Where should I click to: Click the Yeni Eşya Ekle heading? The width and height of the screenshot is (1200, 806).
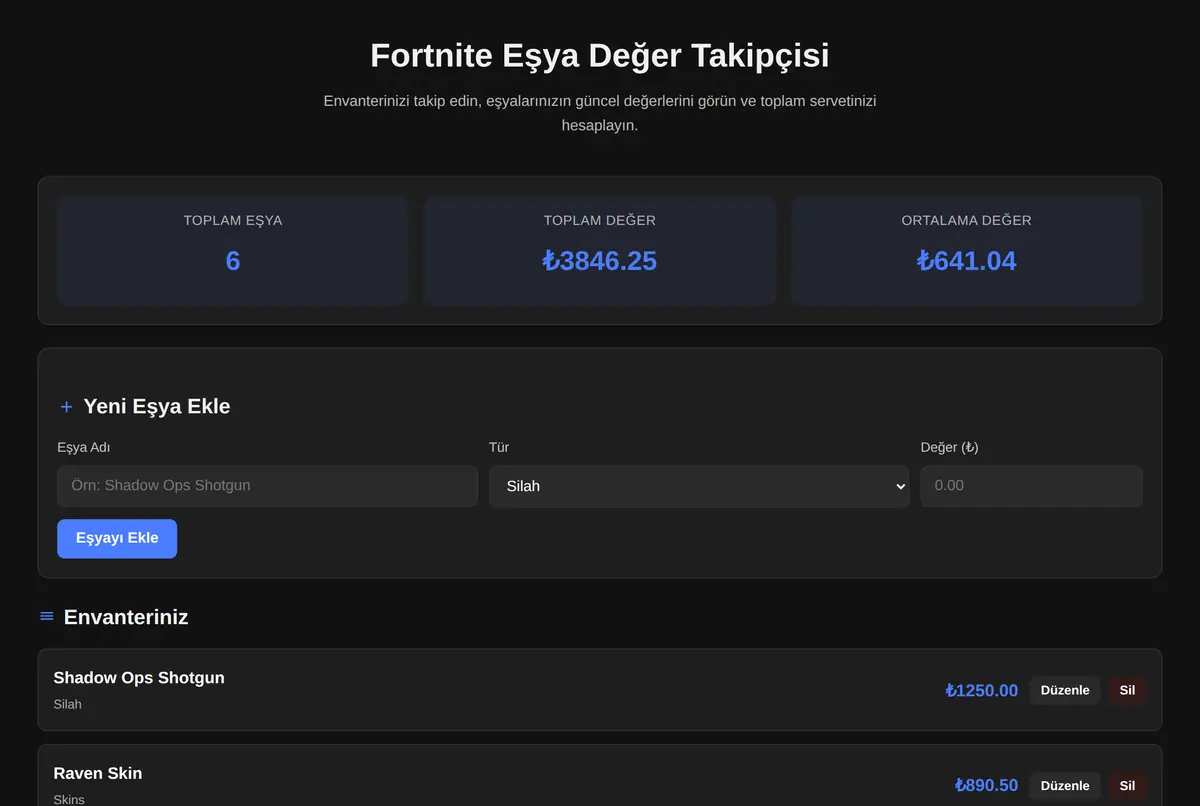[157, 407]
